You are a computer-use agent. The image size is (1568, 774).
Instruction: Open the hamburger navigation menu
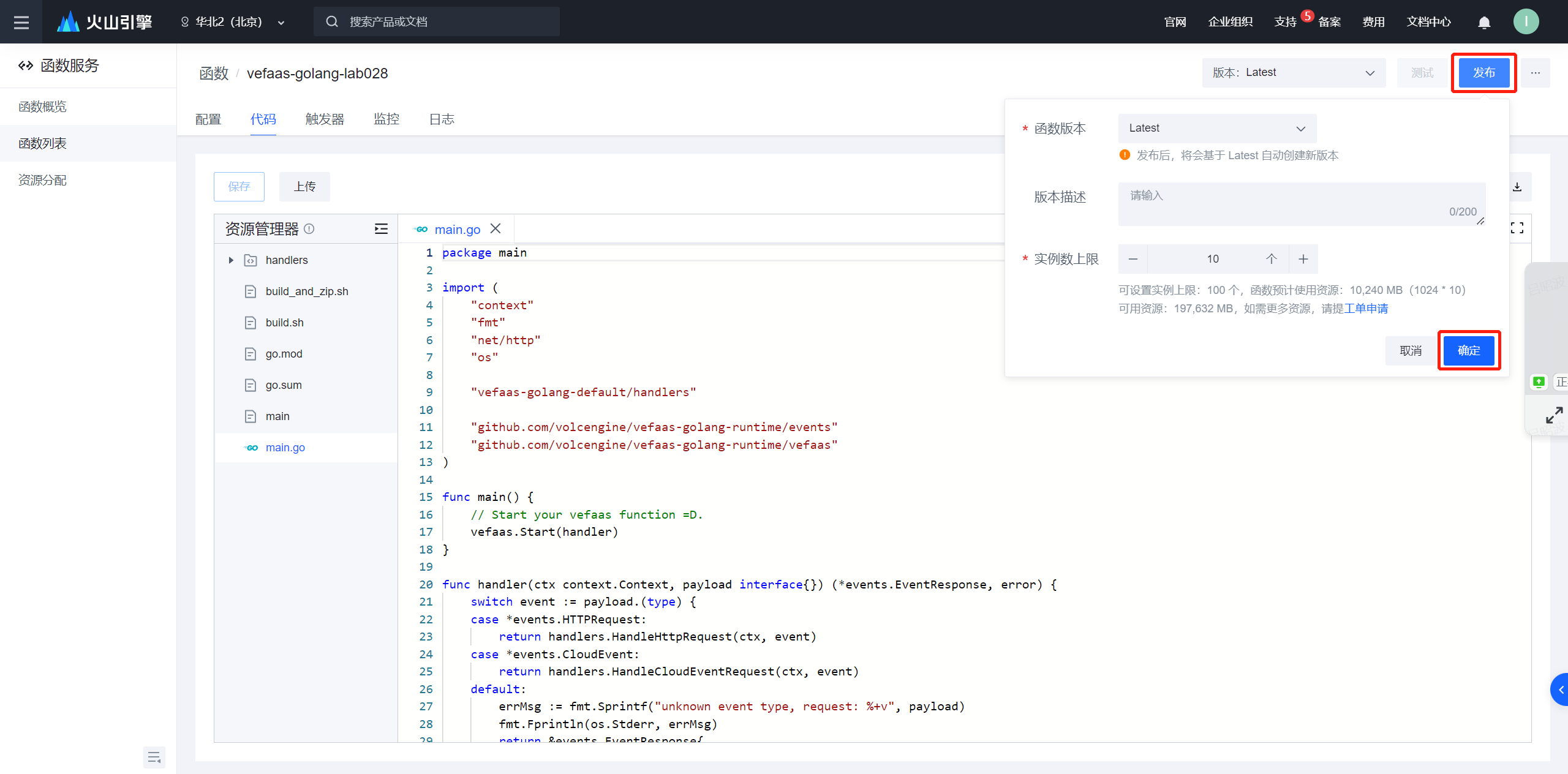pyautogui.click(x=21, y=22)
